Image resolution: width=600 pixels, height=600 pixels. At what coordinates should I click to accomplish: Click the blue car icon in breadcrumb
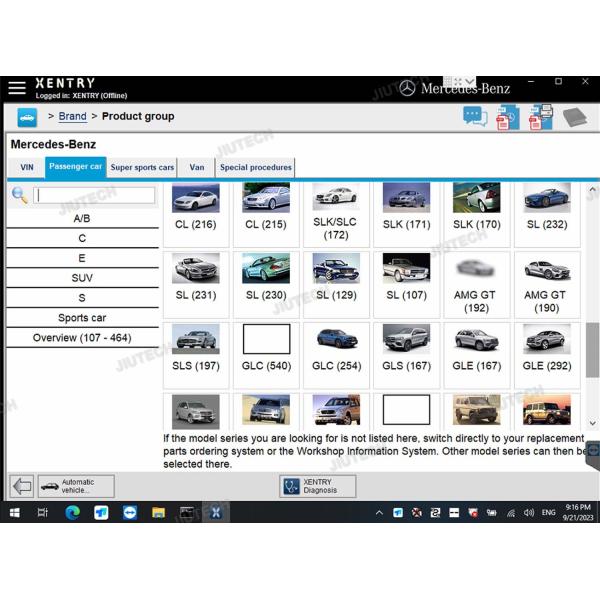[27, 117]
